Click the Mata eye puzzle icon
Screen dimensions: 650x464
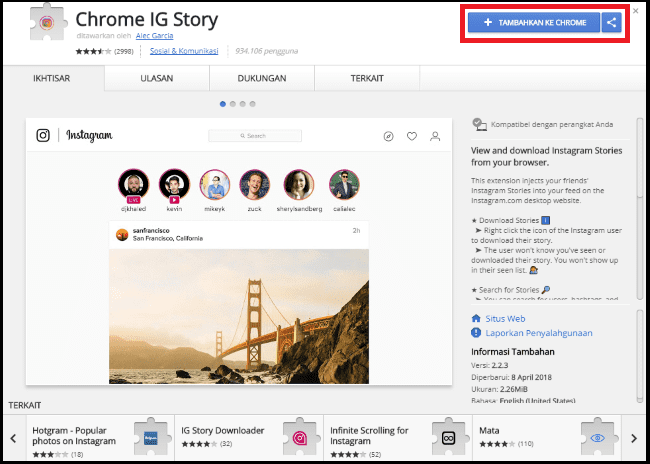click(598, 438)
